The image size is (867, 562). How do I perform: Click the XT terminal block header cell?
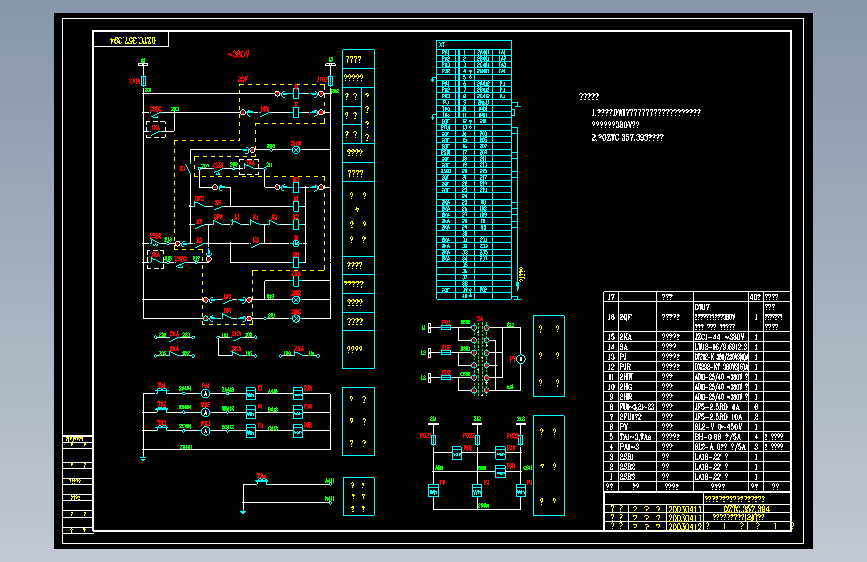coord(474,45)
